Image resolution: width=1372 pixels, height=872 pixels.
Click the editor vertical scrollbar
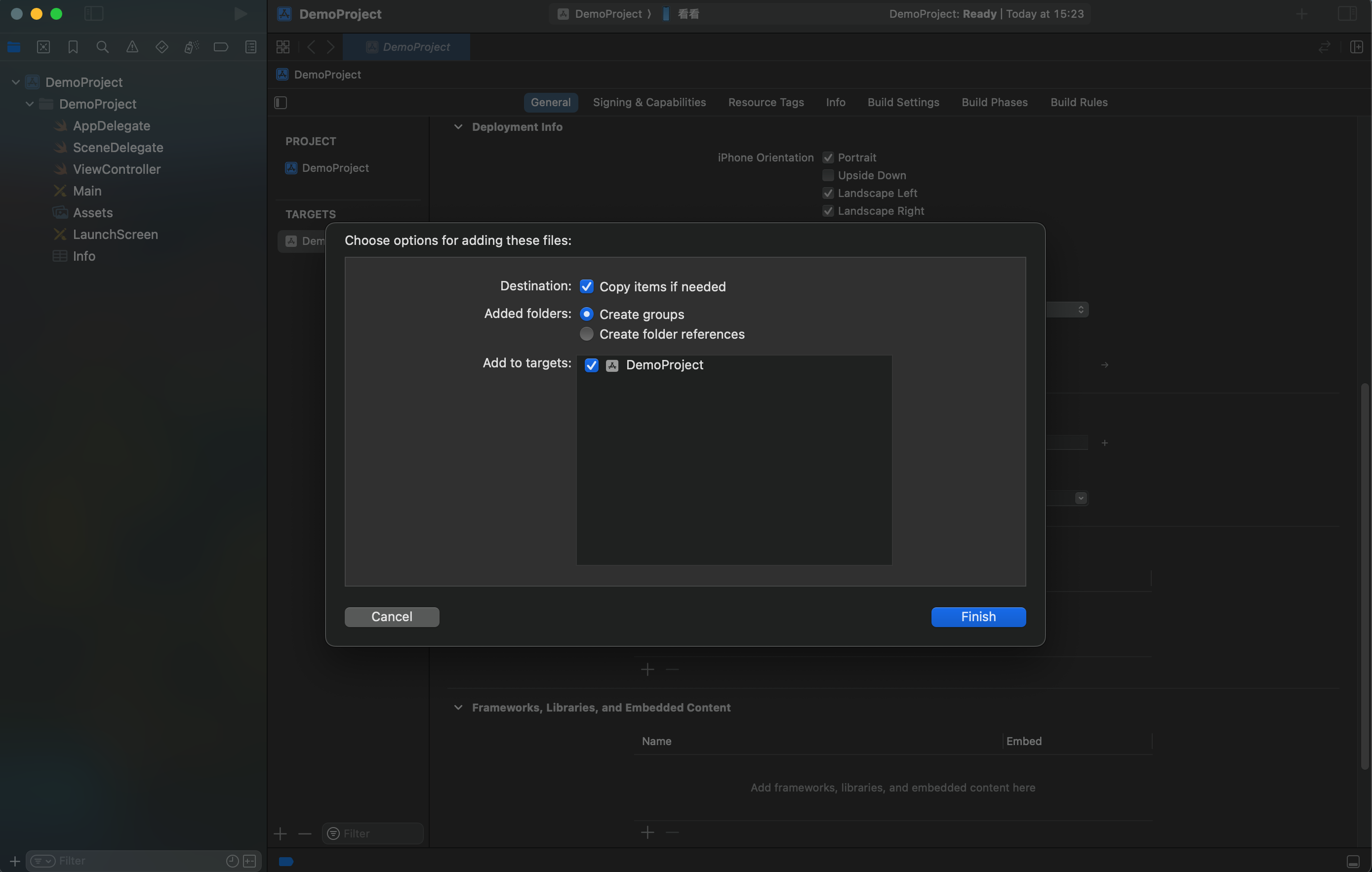1364,576
